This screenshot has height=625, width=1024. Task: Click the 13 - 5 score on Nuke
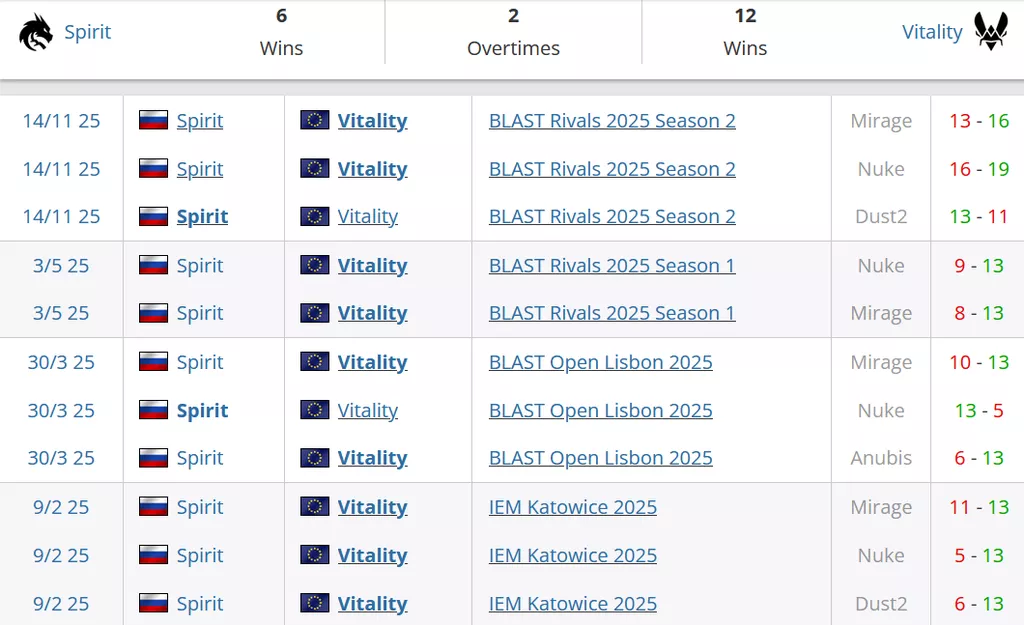point(979,410)
